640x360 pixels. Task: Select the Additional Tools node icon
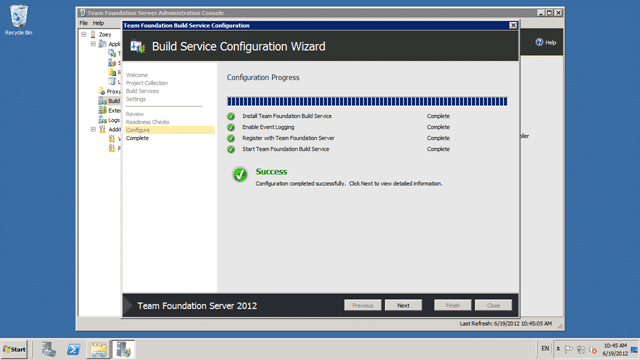(x=102, y=129)
